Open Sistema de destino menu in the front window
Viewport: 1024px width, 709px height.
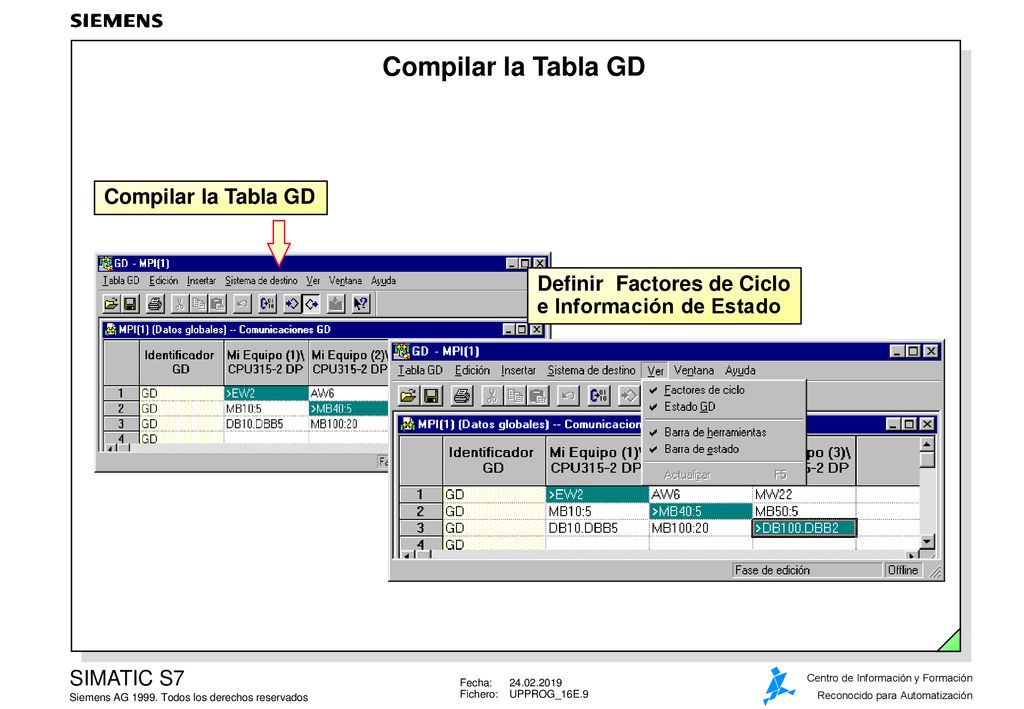pos(591,370)
